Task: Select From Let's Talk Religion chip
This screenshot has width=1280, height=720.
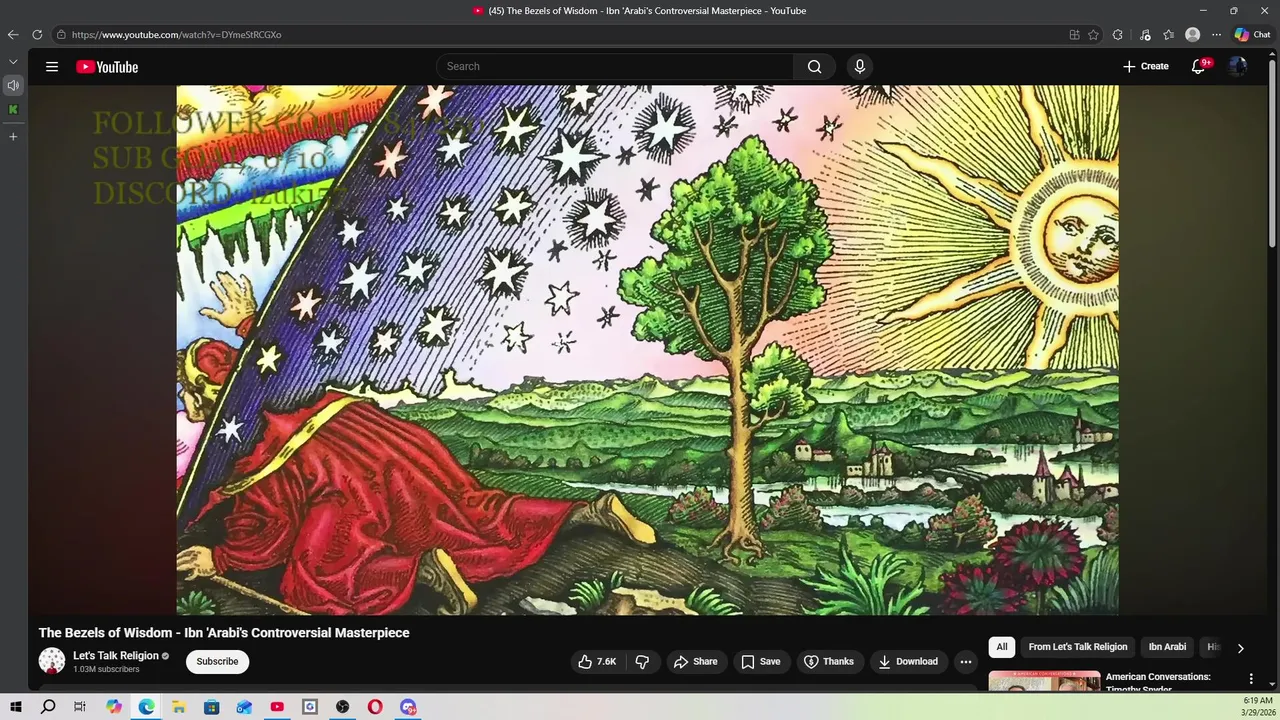Action: click(1077, 647)
